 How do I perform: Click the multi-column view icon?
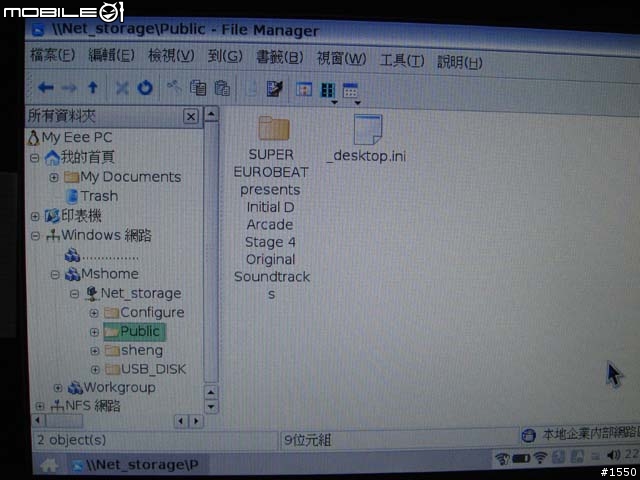click(328, 90)
